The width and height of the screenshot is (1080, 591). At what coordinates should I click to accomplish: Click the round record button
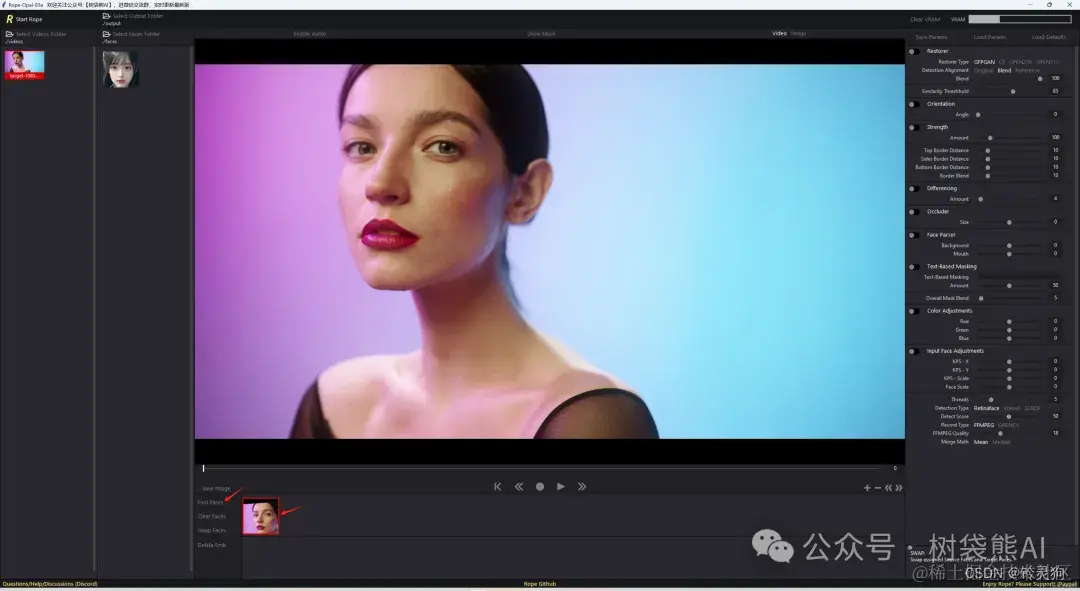(x=540, y=486)
